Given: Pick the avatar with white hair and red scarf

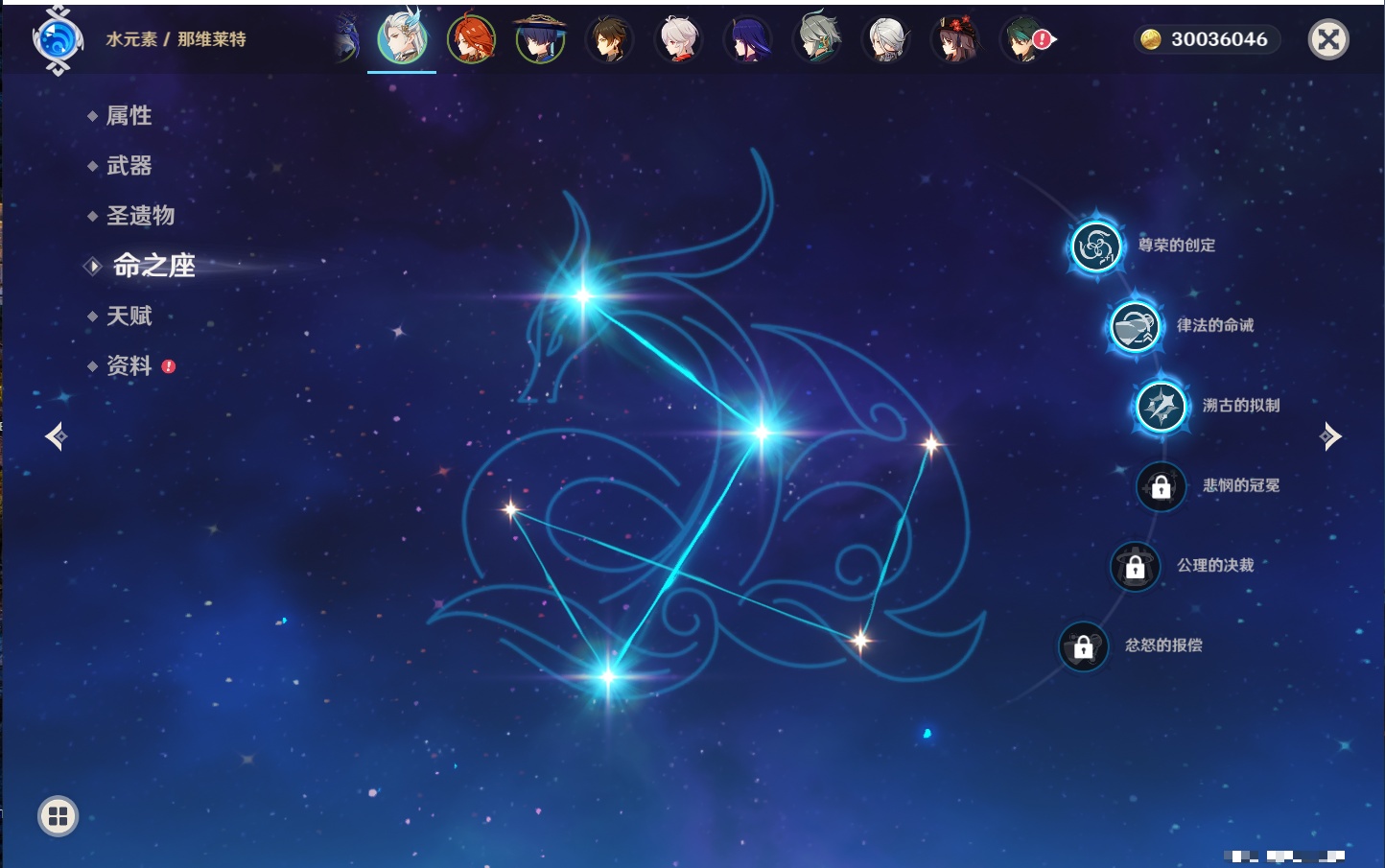Looking at the screenshot, I should coord(678,39).
